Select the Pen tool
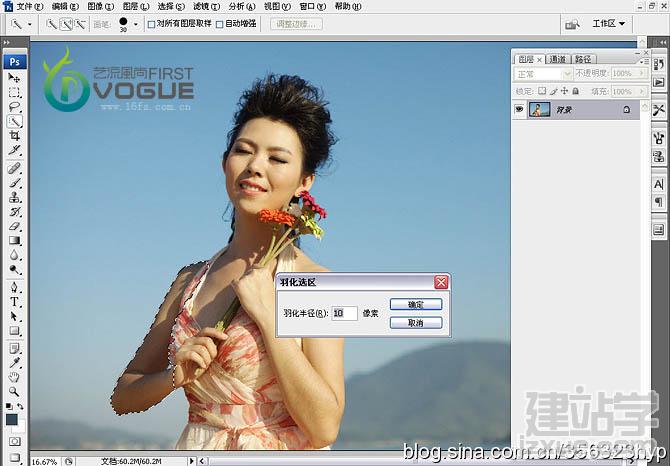The width and height of the screenshot is (670, 466). tap(14, 287)
